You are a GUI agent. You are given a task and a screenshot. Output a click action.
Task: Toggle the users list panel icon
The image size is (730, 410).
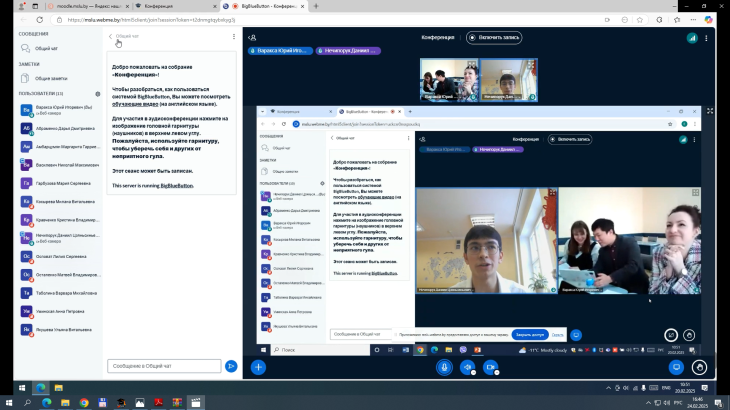(x=252, y=38)
